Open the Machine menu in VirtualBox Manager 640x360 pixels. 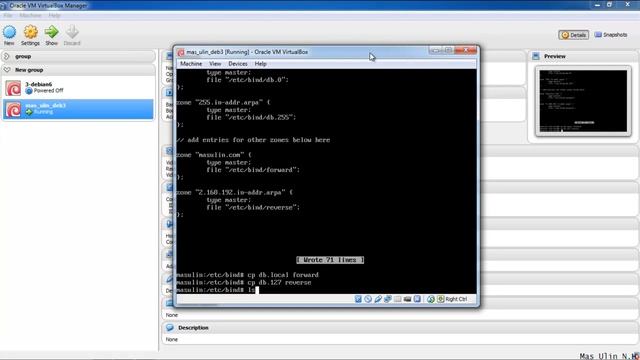click(x=30, y=15)
